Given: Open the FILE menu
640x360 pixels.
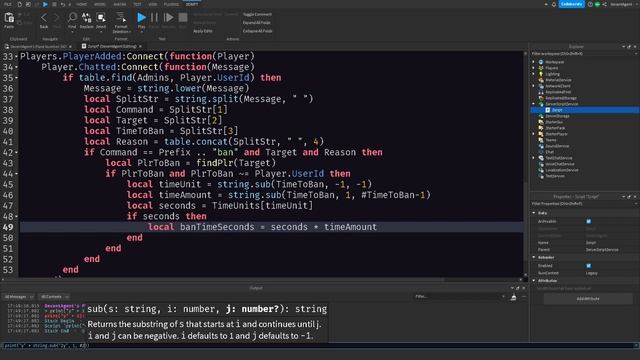Looking at the screenshot, I should [7, 4].
